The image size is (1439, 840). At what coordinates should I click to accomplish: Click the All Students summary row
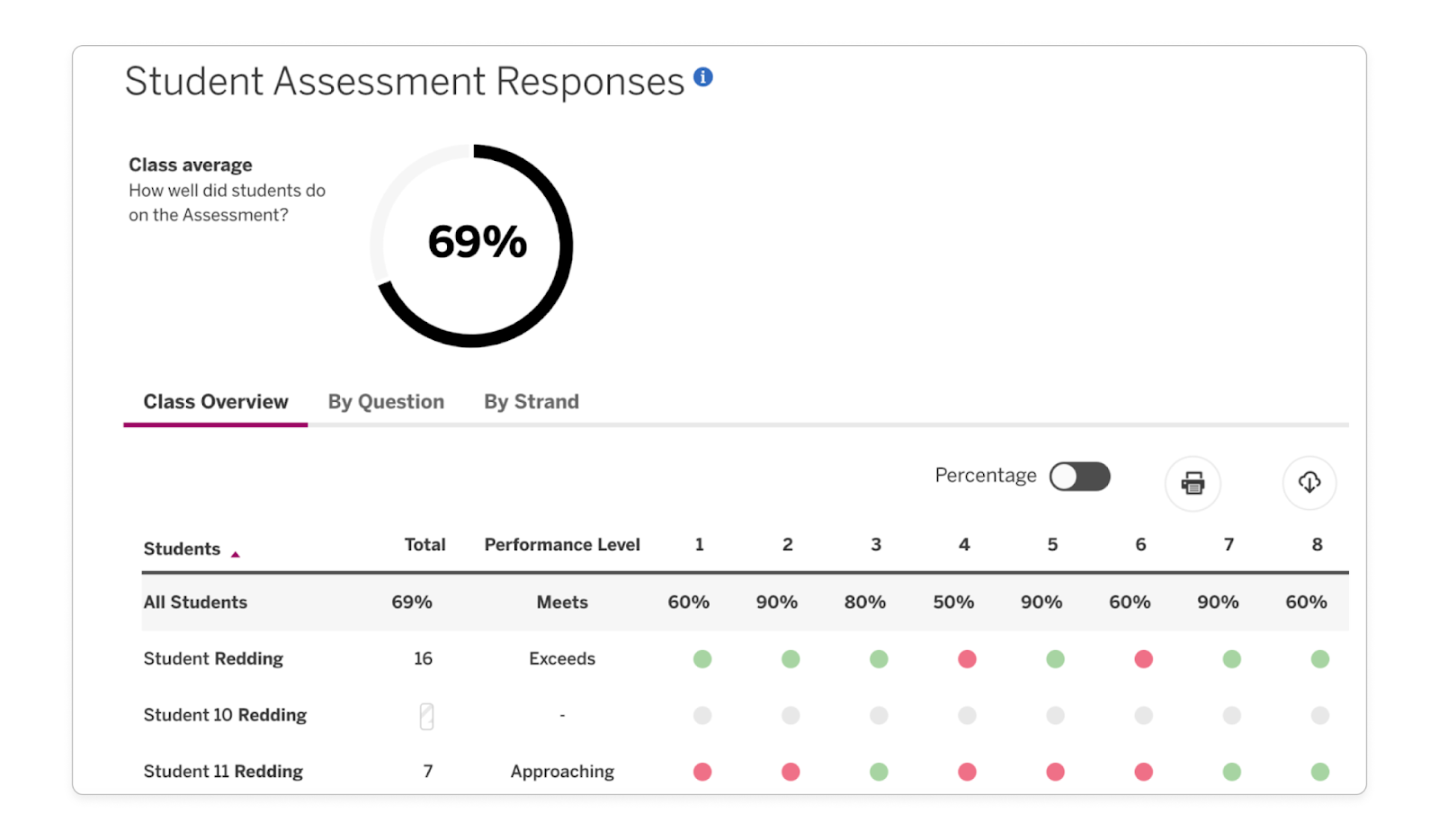(194, 603)
